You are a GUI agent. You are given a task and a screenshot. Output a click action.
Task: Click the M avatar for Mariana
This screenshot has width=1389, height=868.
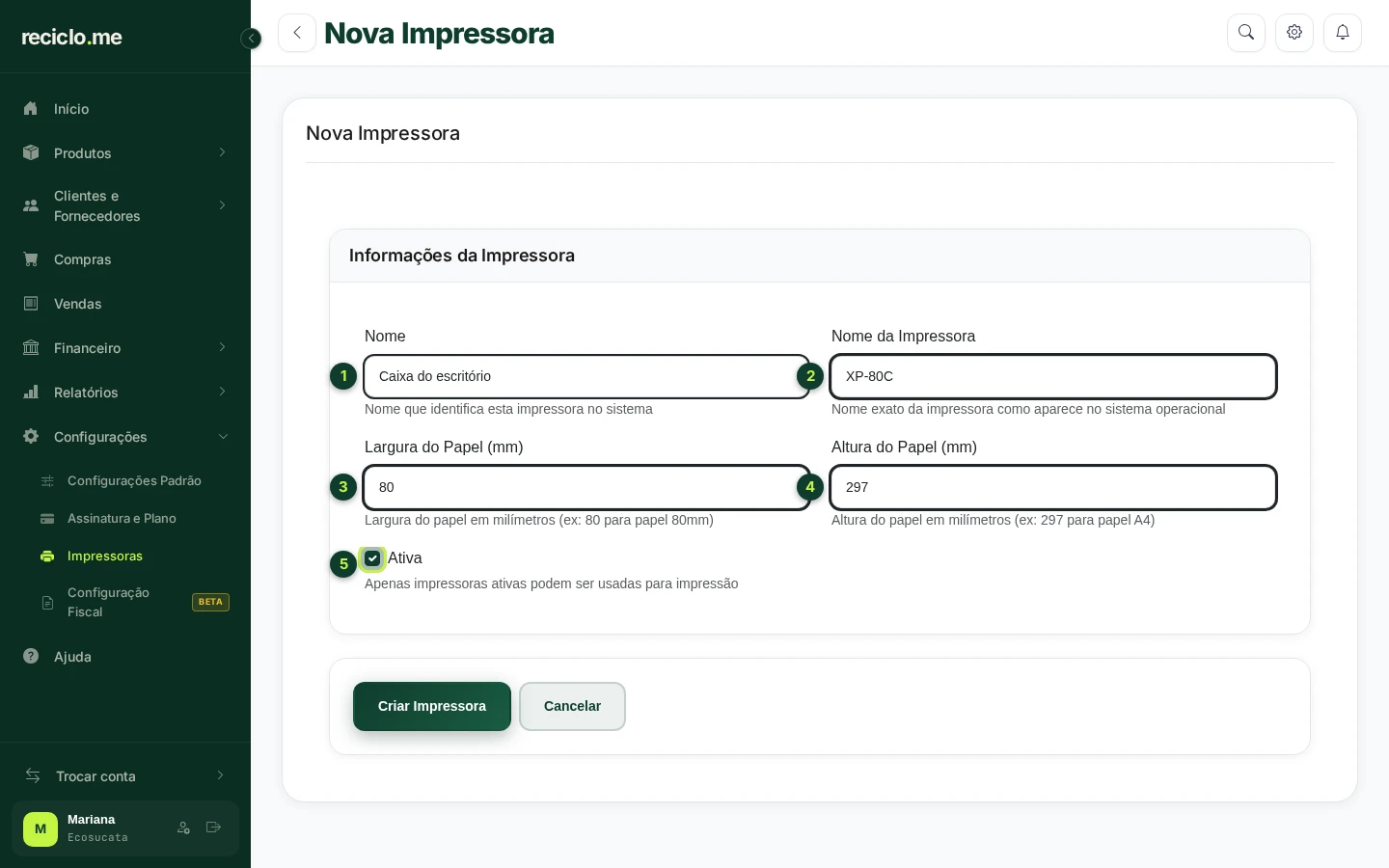click(x=41, y=828)
